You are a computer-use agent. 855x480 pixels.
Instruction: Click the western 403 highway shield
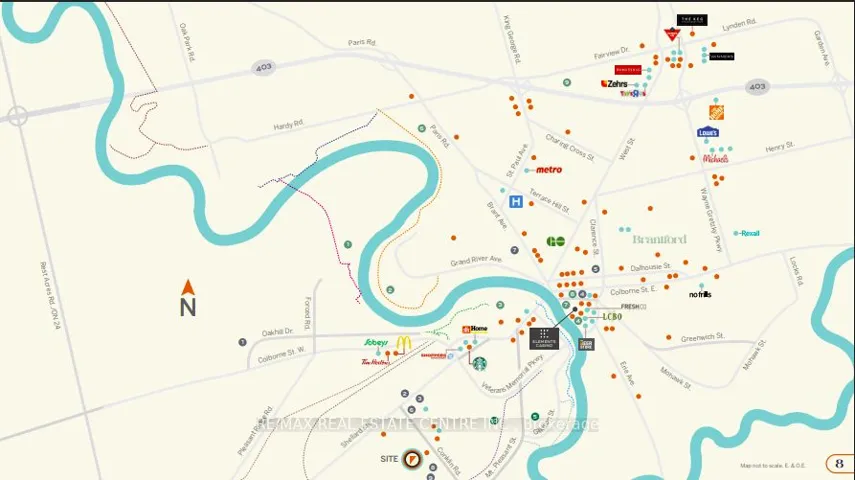263,67
